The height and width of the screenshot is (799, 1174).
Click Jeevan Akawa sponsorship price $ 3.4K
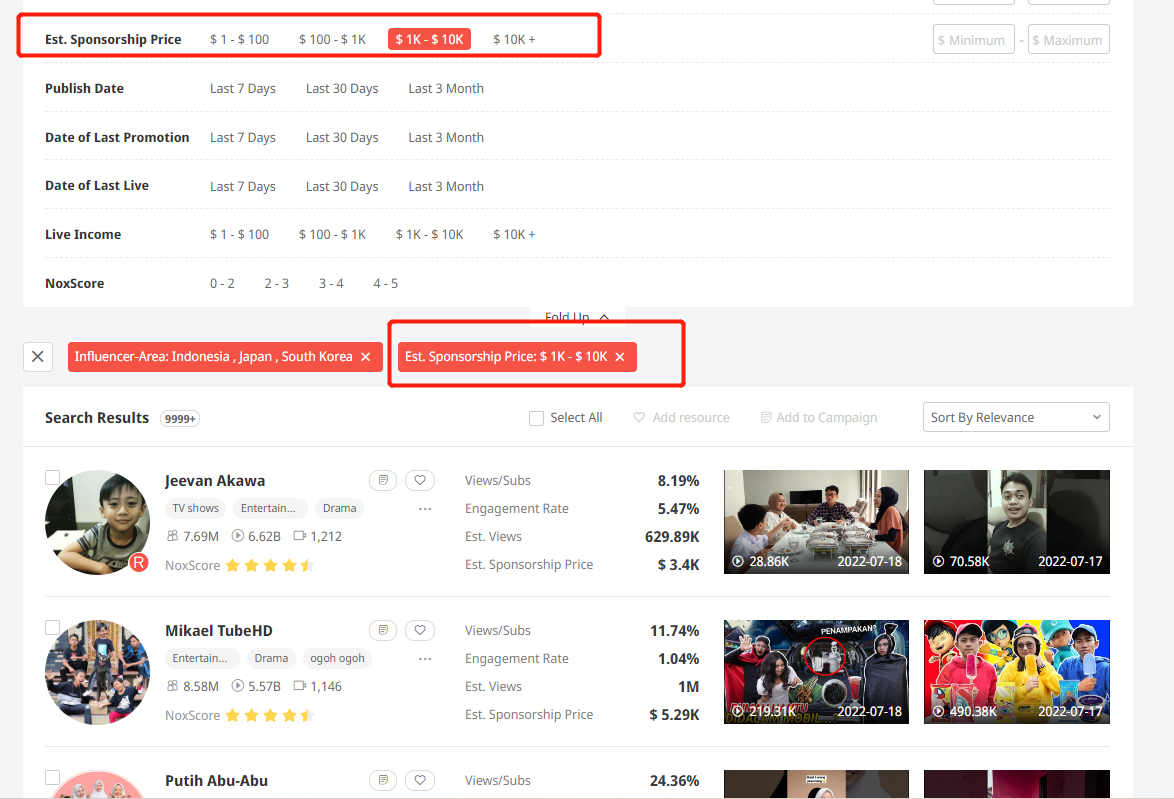point(678,565)
